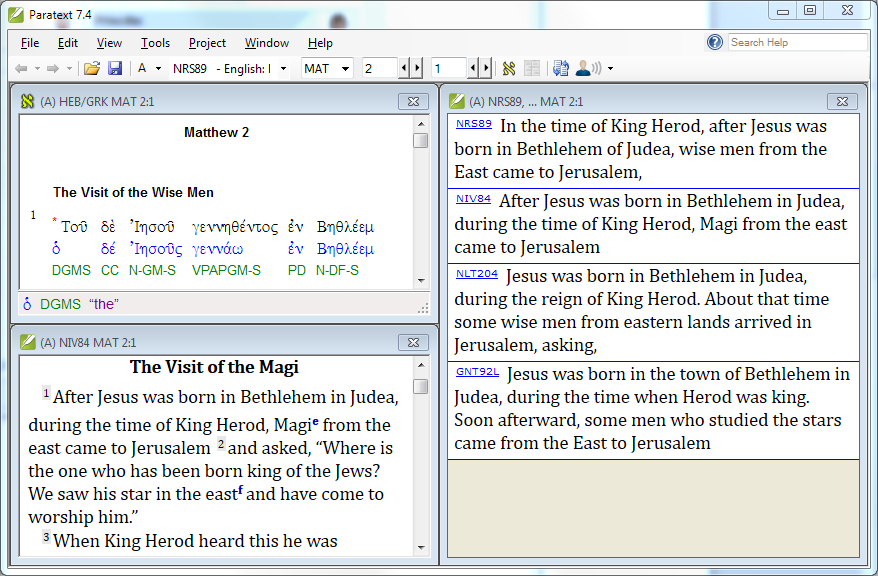
Task: Open the Help menu
Action: pyautogui.click(x=320, y=43)
